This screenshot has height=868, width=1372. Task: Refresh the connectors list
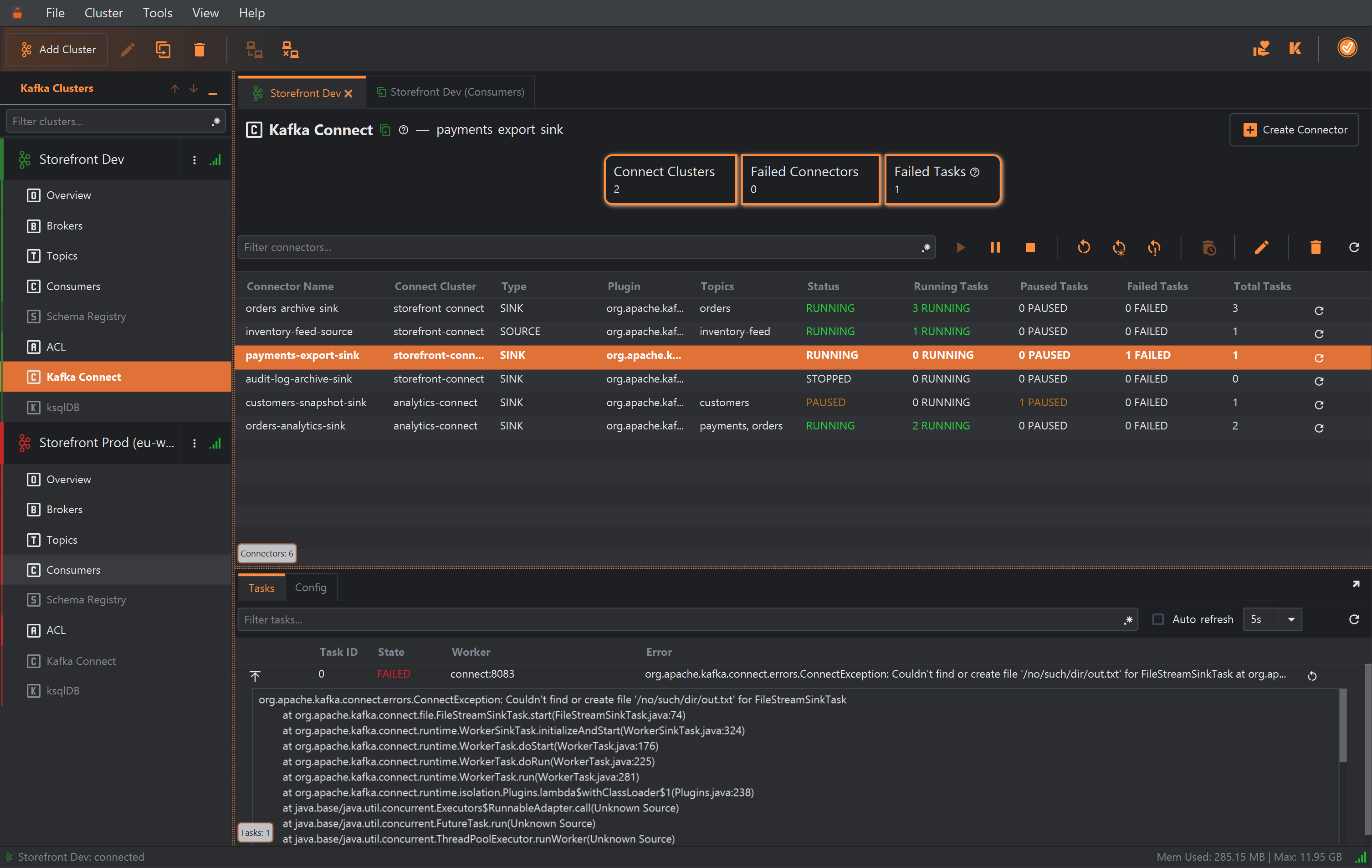tap(1354, 247)
